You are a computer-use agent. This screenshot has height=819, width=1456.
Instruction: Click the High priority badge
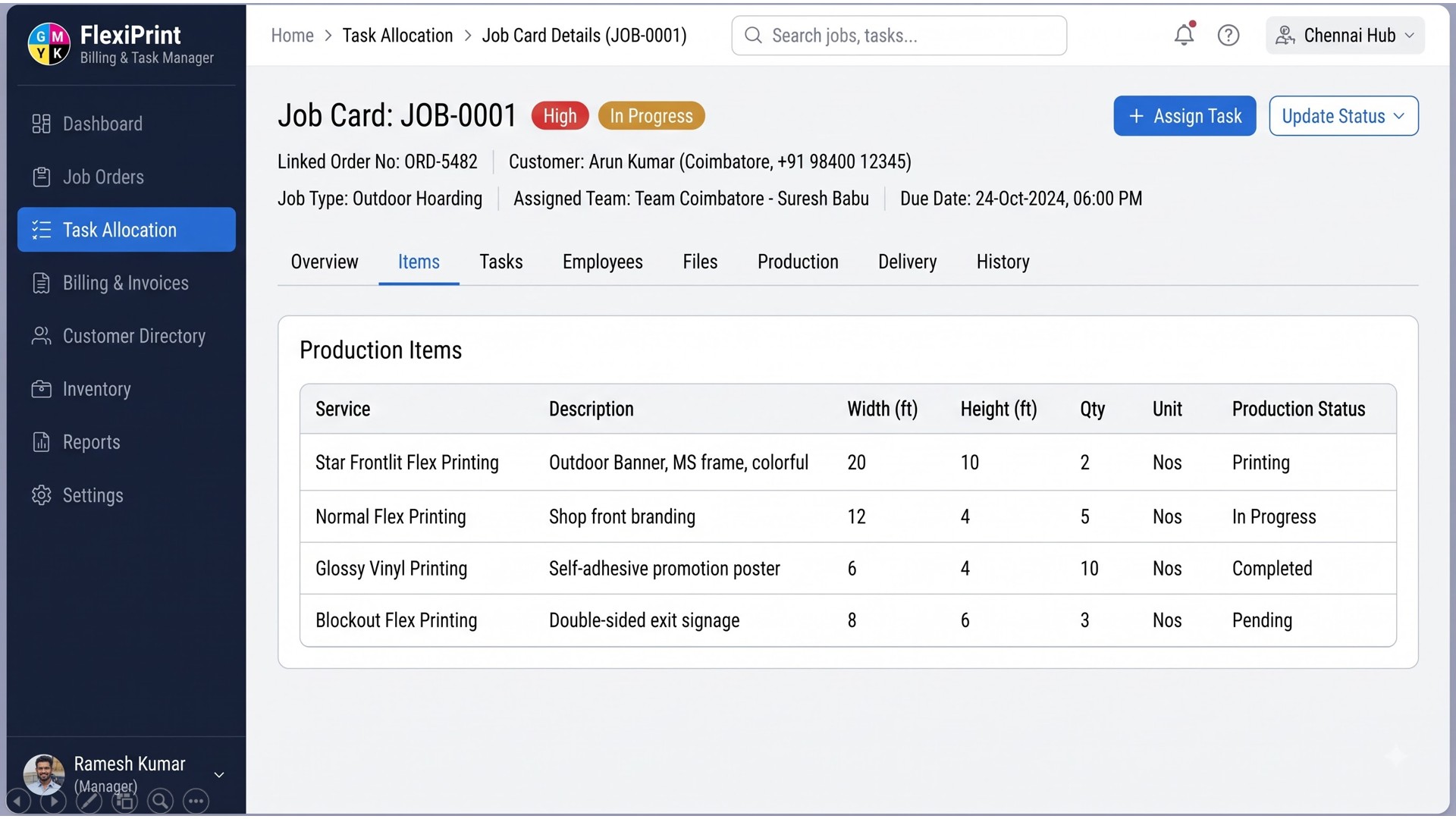560,115
